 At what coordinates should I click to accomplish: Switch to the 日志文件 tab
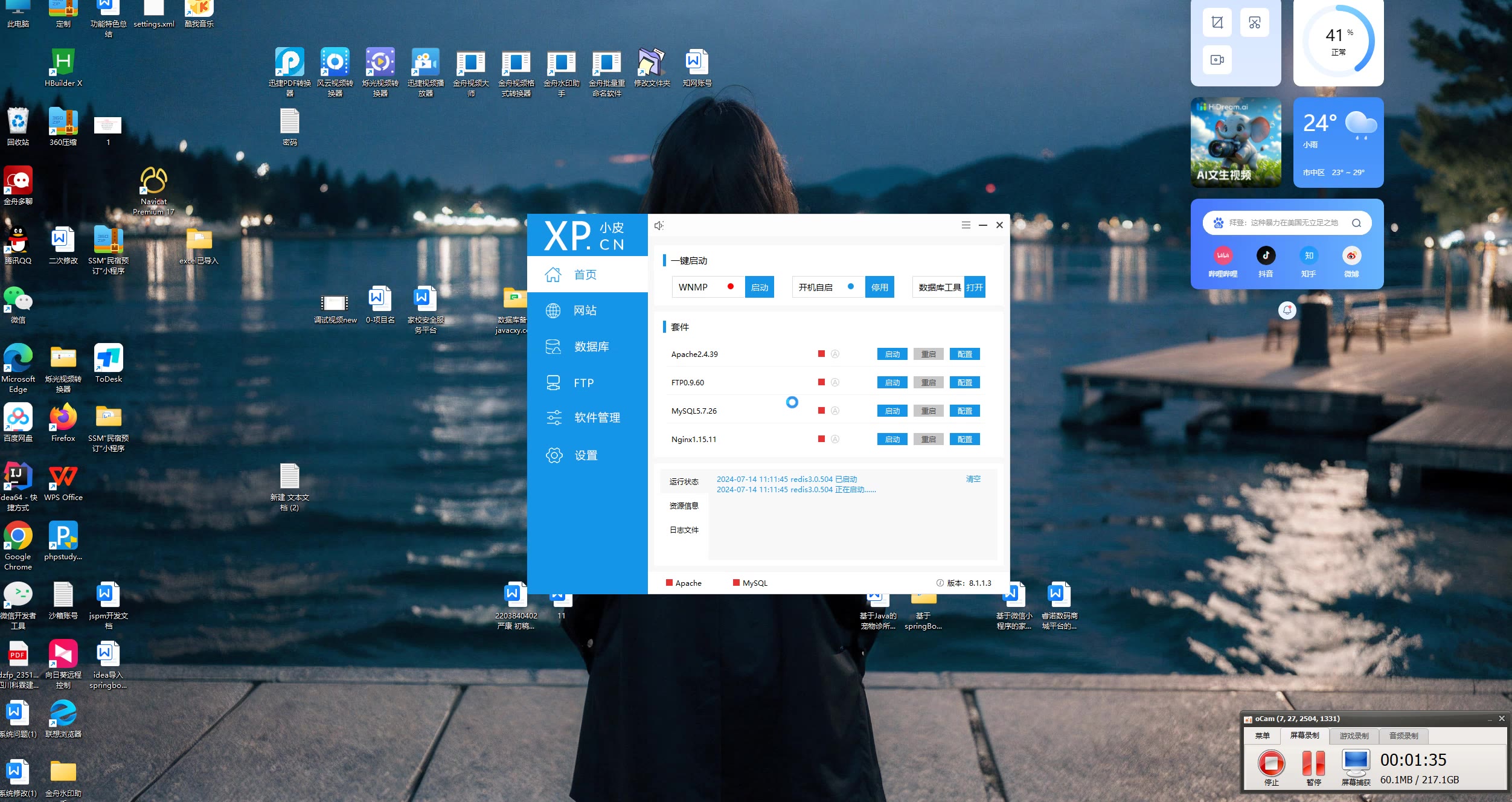click(684, 530)
